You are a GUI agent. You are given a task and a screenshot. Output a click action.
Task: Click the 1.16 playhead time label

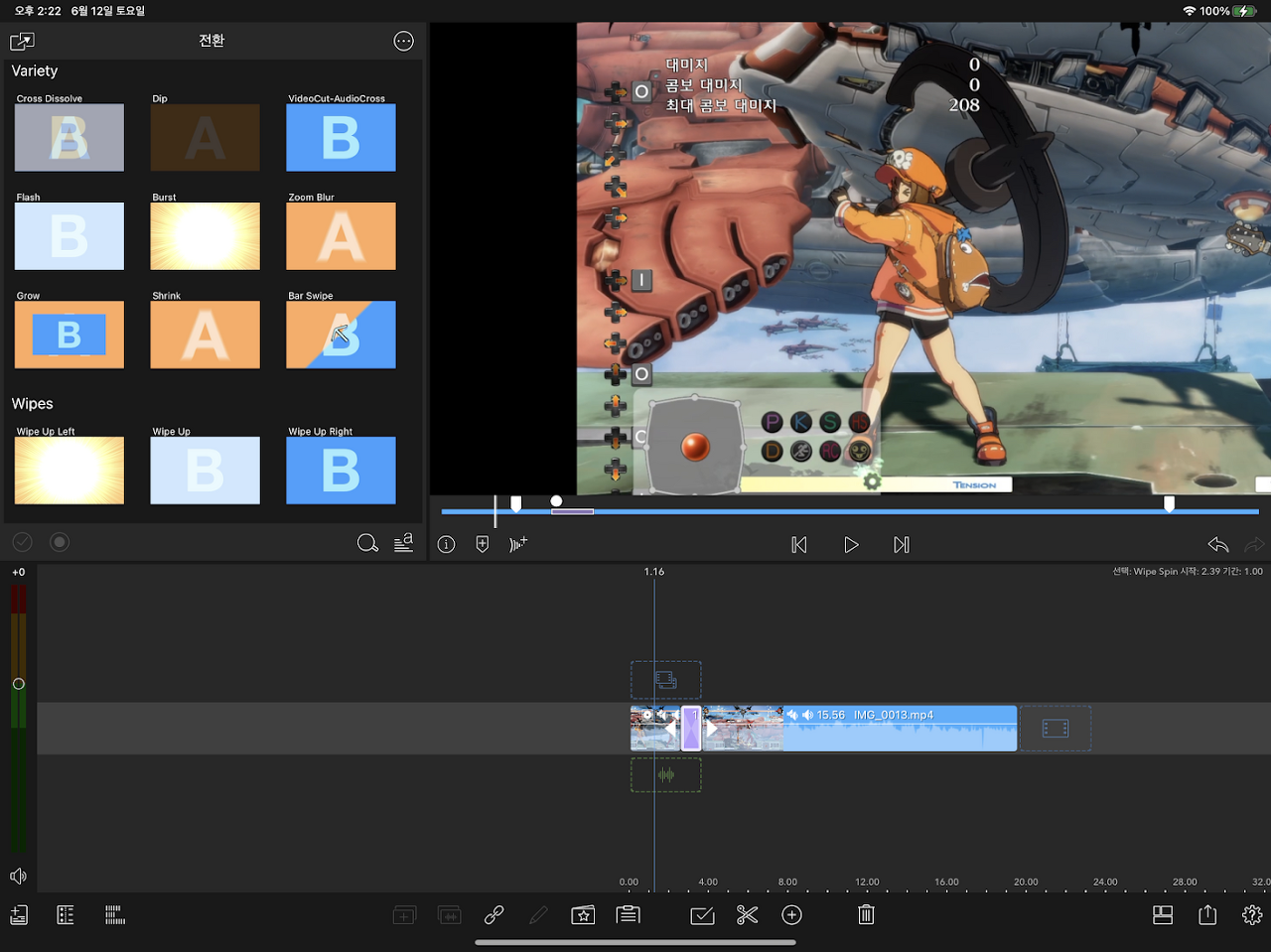click(x=654, y=572)
